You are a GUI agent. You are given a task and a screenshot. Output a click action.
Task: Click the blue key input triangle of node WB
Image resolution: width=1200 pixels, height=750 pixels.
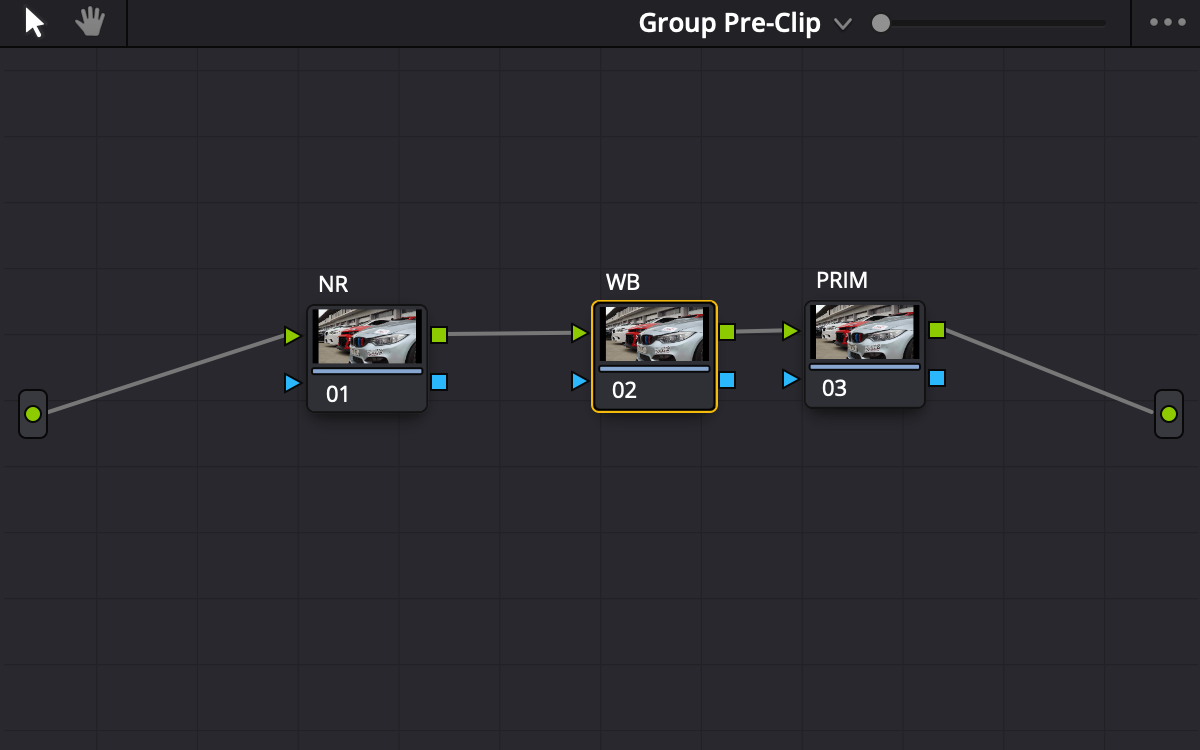coord(579,380)
